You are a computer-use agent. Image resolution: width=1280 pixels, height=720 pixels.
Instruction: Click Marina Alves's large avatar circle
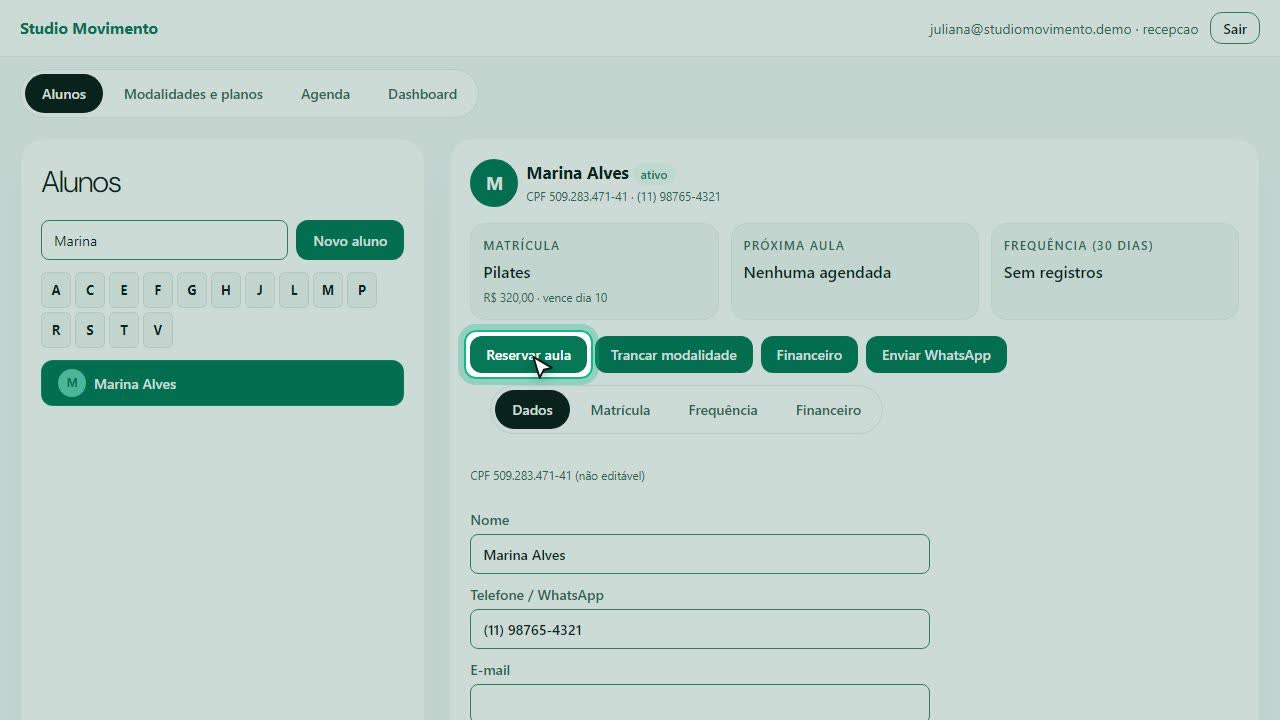coord(494,183)
